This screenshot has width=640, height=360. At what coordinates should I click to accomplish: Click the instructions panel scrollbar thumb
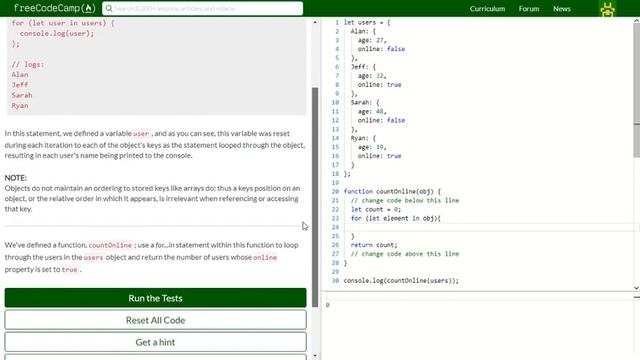315,197
